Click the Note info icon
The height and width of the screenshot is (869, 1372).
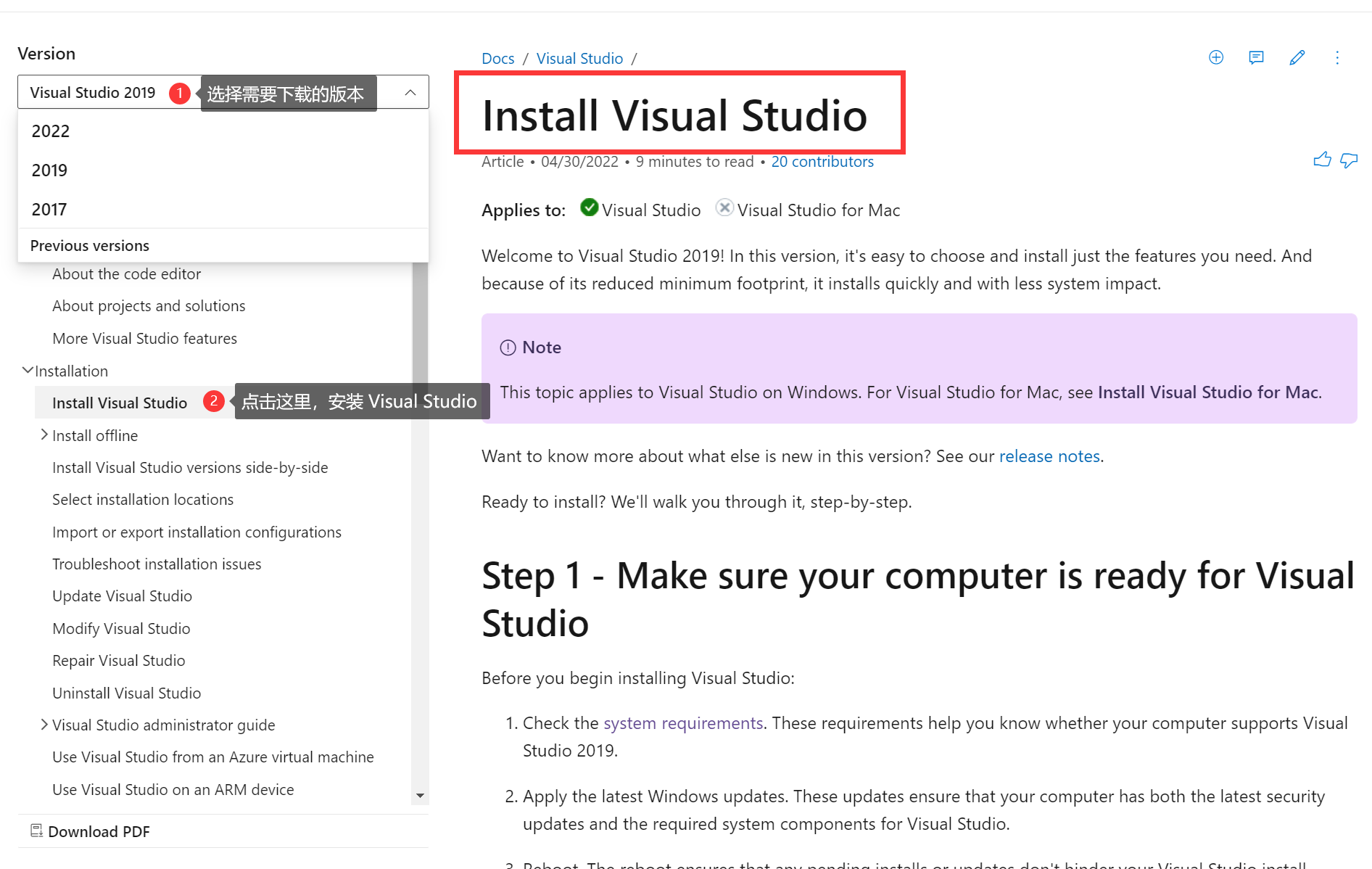tap(508, 347)
